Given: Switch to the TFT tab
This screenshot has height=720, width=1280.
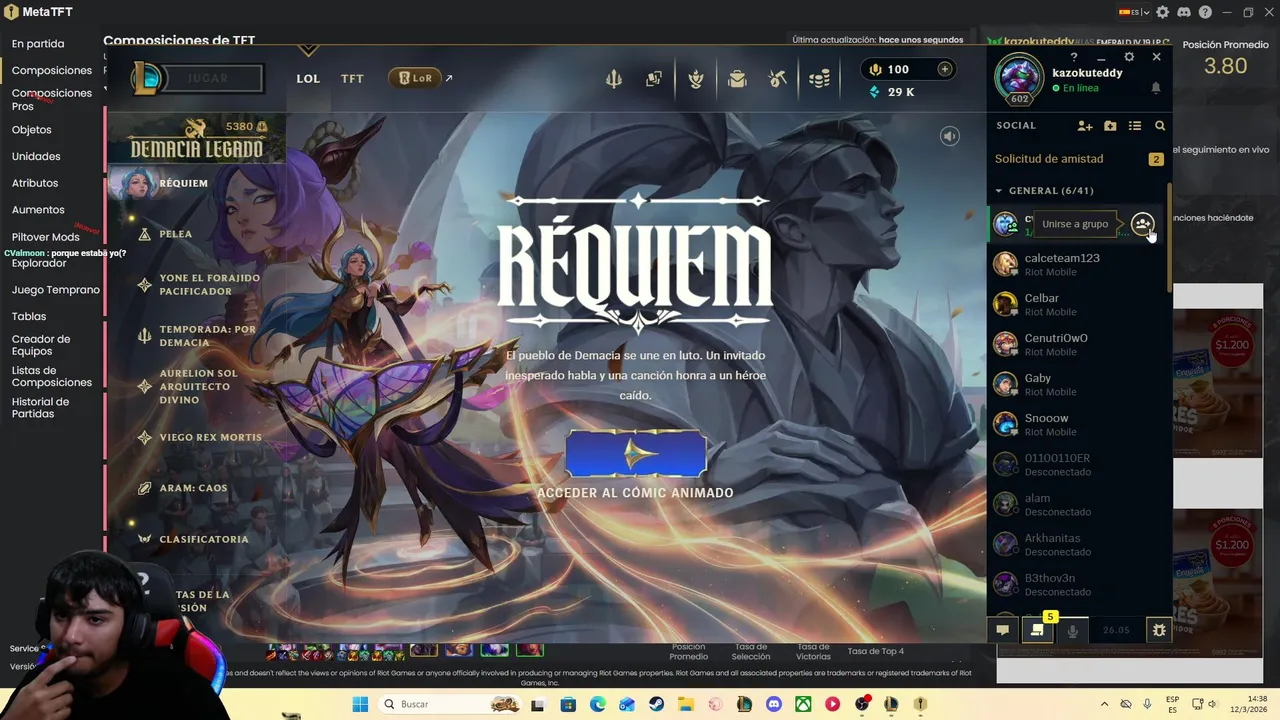Looking at the screenshot, I should coord(352,78).
